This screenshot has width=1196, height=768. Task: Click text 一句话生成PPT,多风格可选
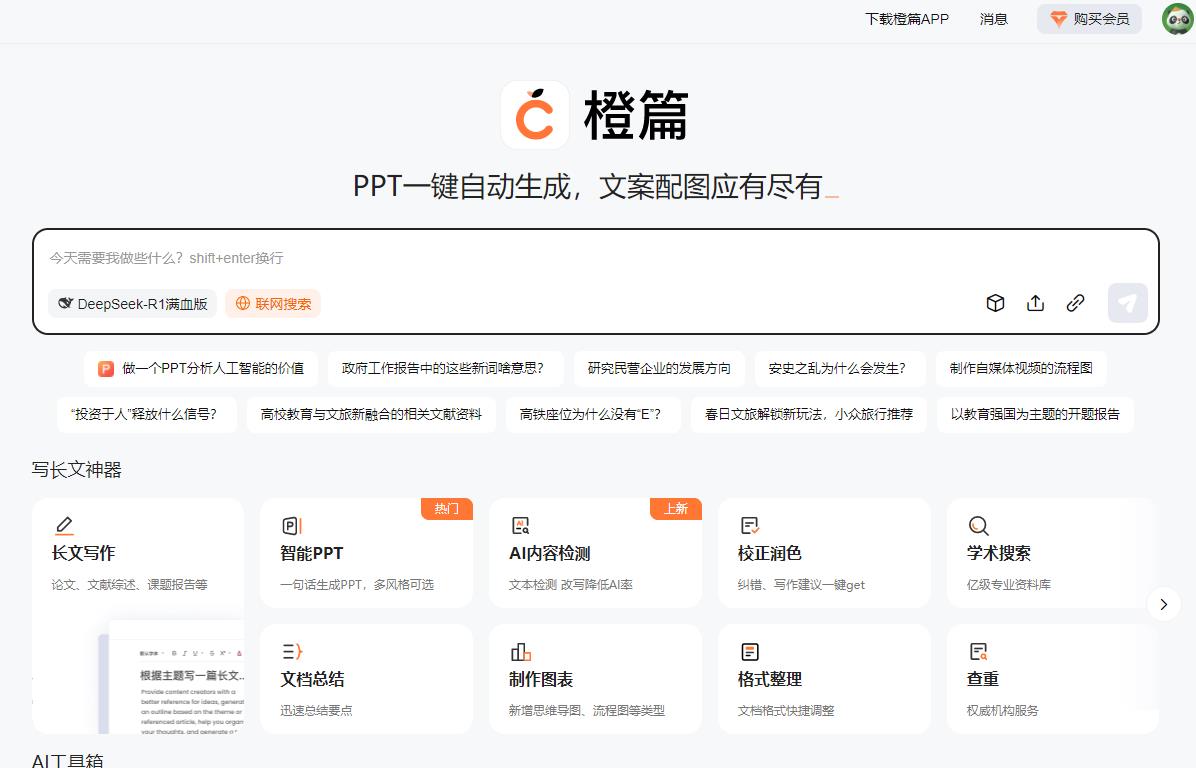pyautogui.click(x=357, y=585)
